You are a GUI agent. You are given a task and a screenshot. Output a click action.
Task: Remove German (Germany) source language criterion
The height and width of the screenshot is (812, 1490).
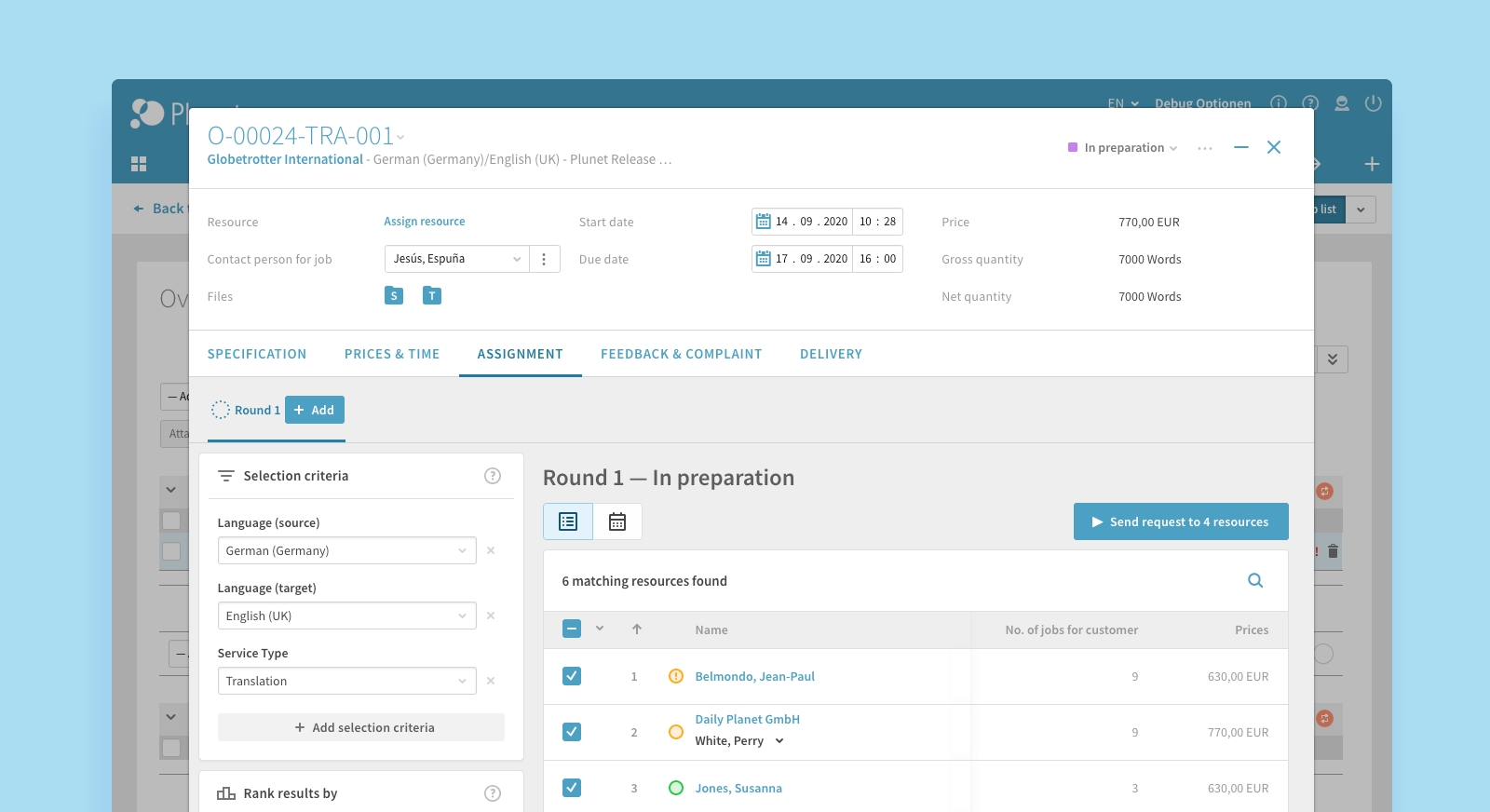coord(491,550)
